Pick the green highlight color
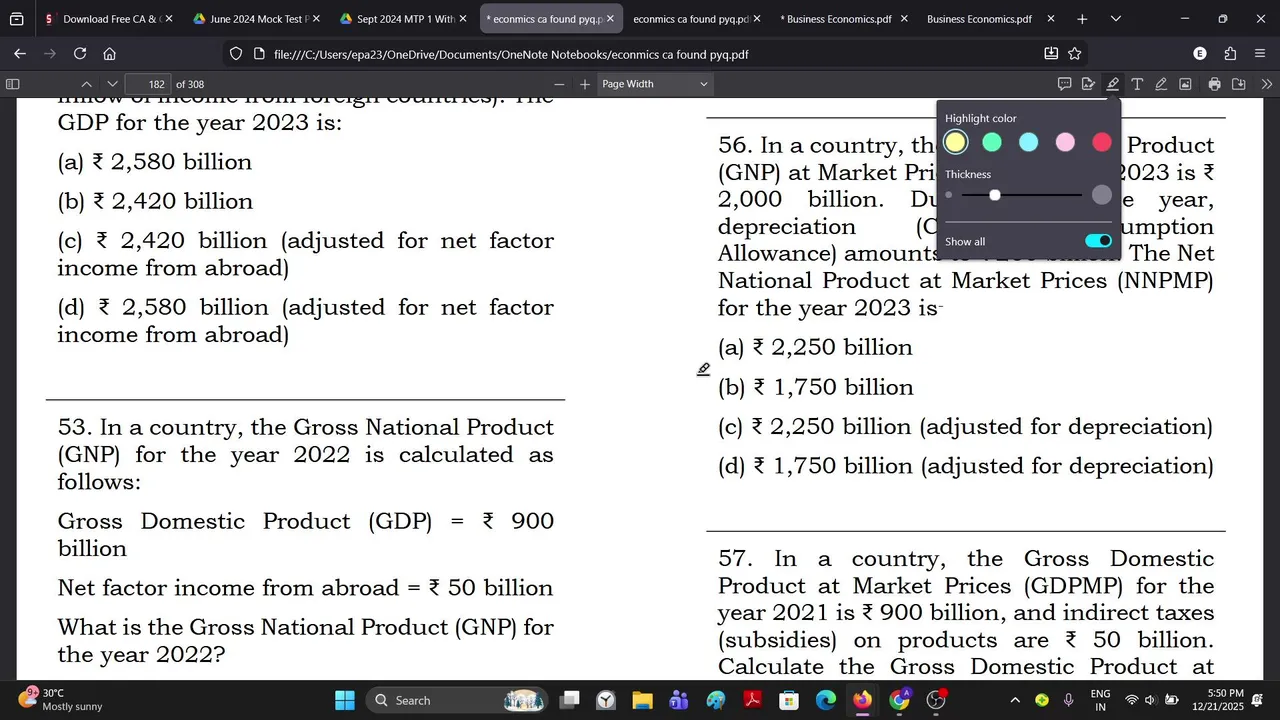The image size is (1280, 720). [x=992, y=142]
